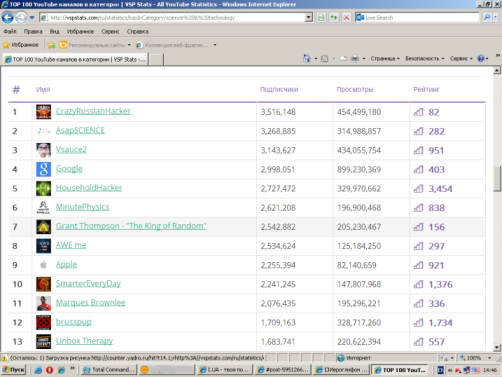Add page to favorites bar star icon
502x377 pixels.
tap(51, 45)
